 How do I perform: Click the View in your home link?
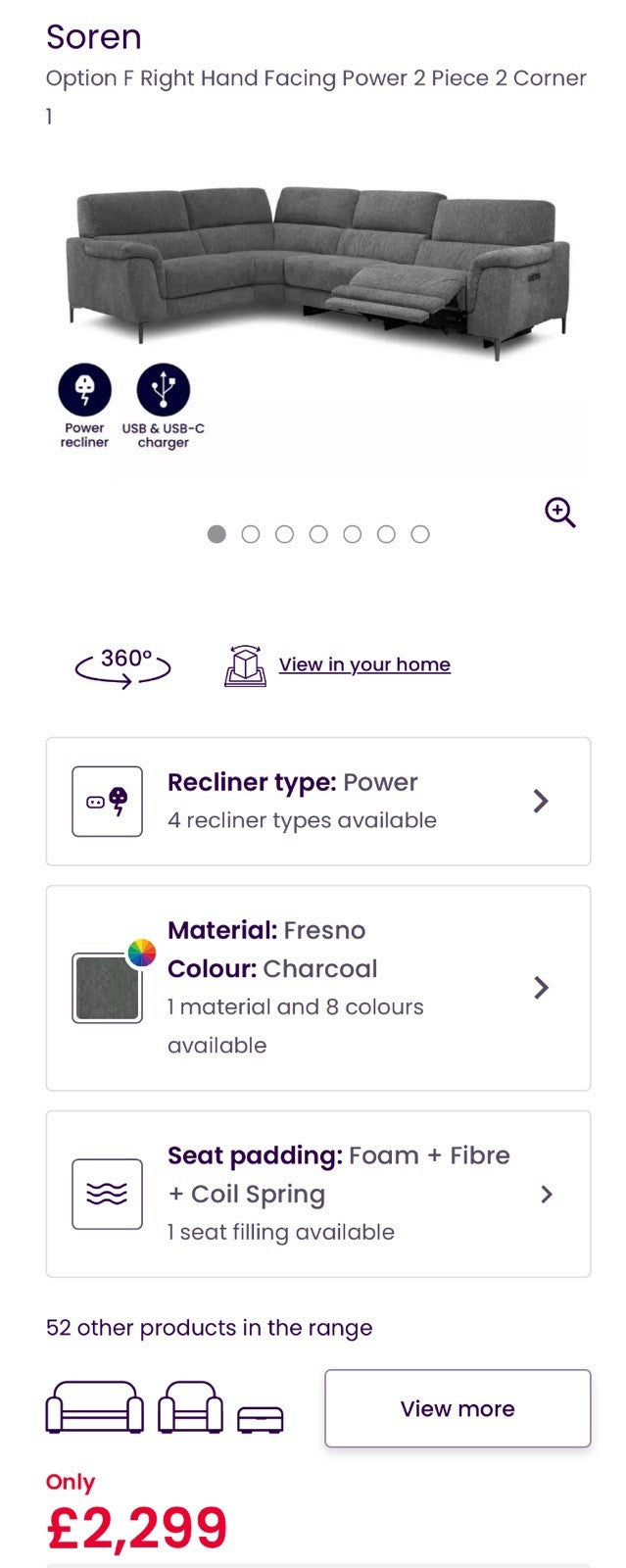pos(364,664)
